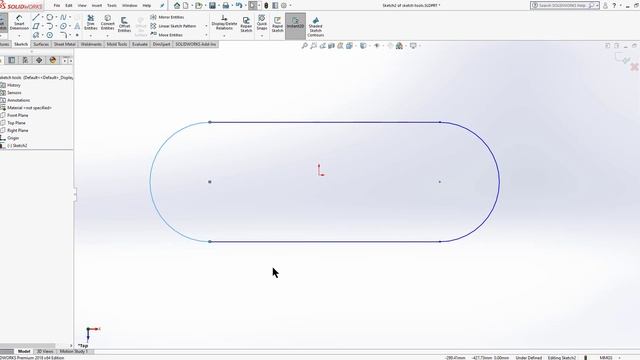Select the Circle sketch tool
The width and height of the screenshot is (640, 360).
(x=49, y=17)
